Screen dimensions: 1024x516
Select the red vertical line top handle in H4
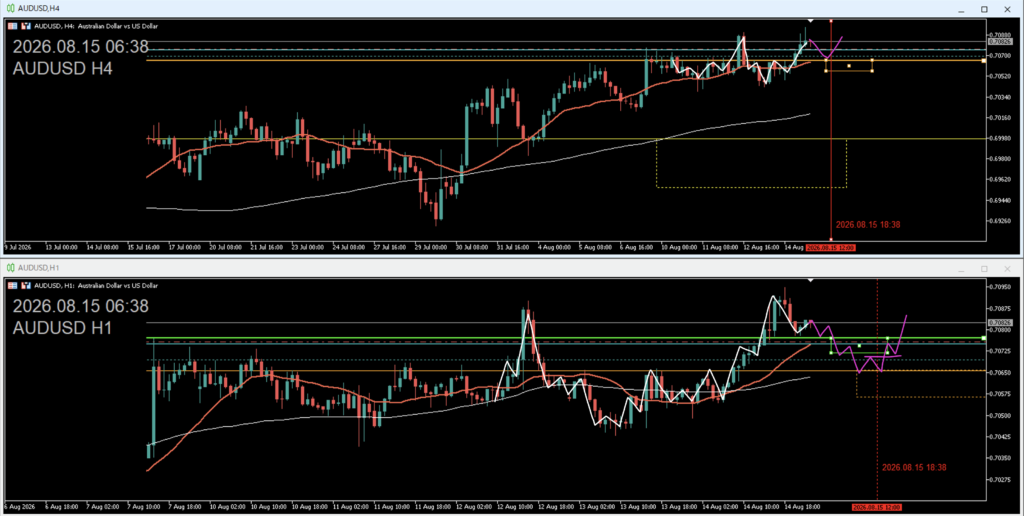(831, 21)
